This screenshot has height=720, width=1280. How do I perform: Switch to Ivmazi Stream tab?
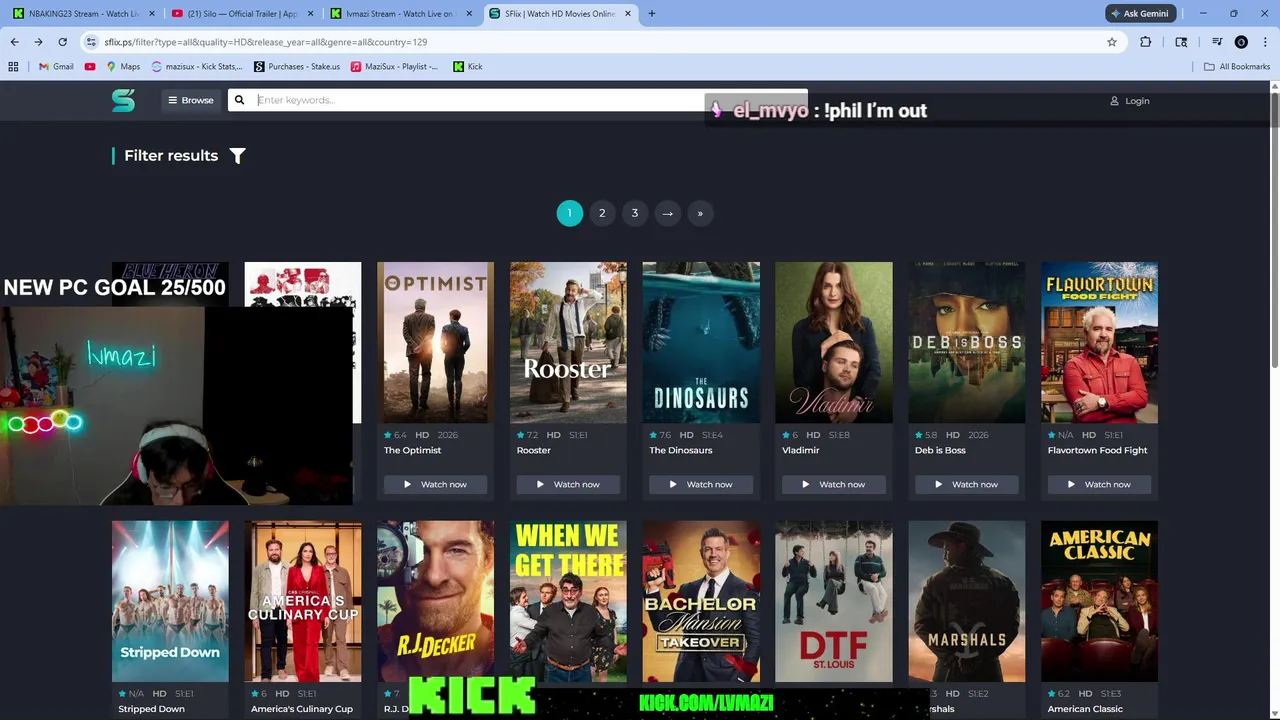point(402,14)
